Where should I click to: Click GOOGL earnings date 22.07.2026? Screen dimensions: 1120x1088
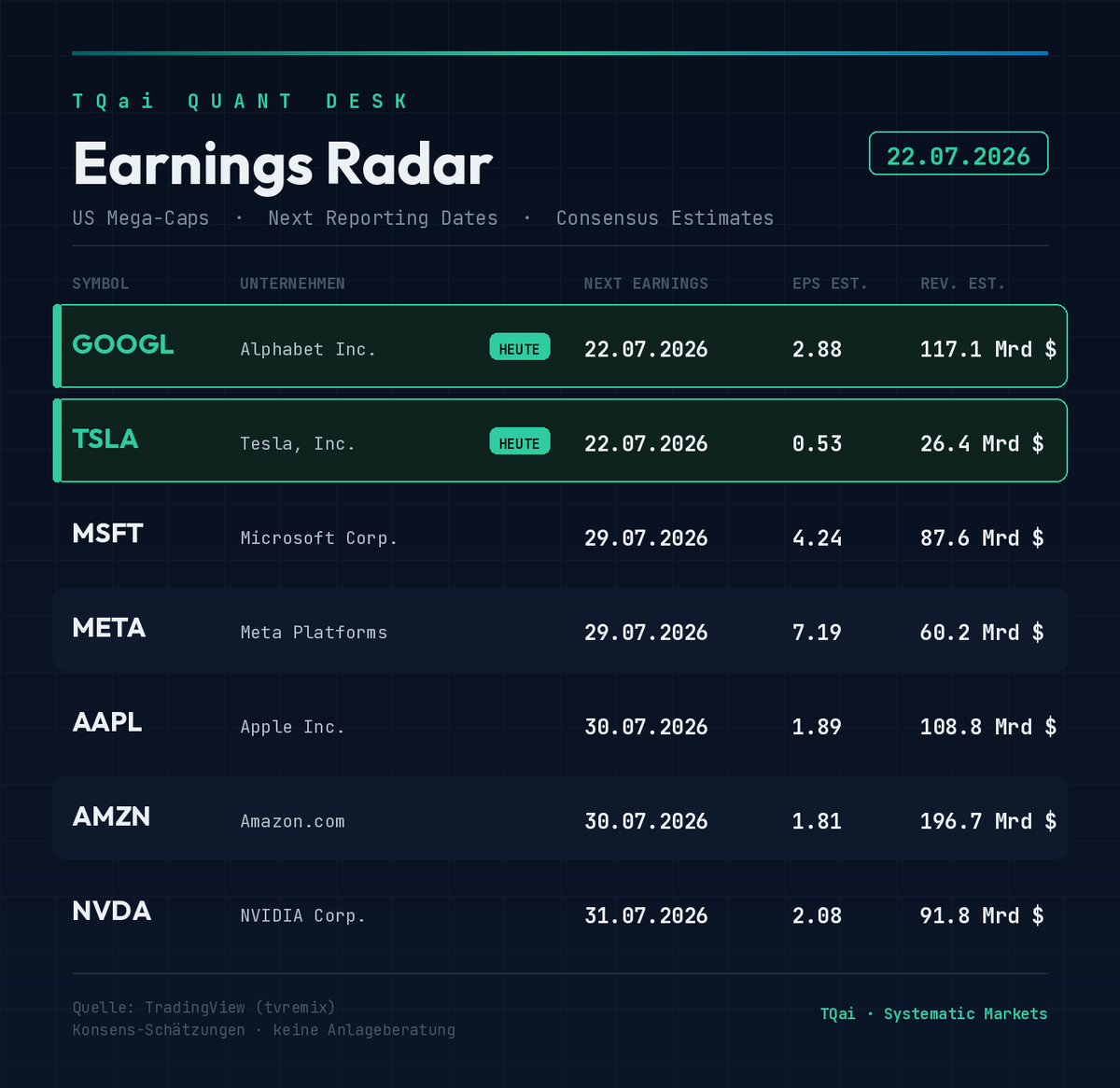[x=646, y=349]
